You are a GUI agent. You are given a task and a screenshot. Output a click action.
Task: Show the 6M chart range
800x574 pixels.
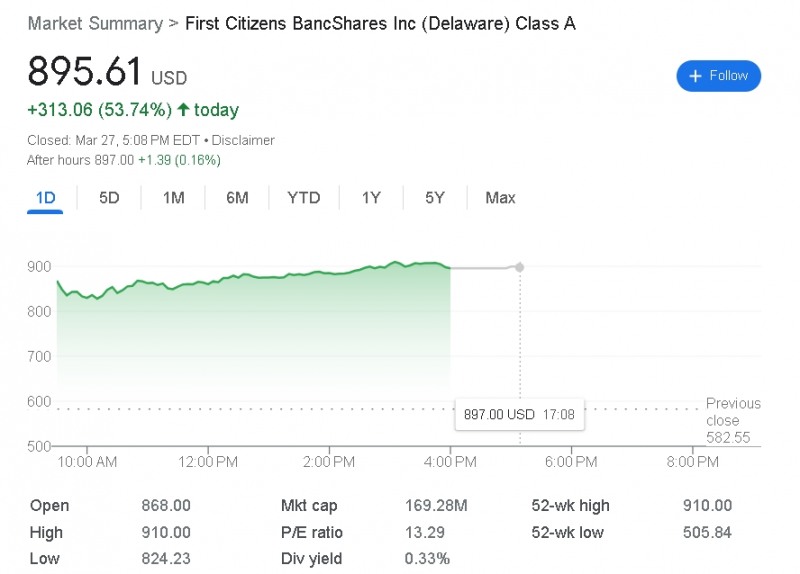[x=237, y=198]
